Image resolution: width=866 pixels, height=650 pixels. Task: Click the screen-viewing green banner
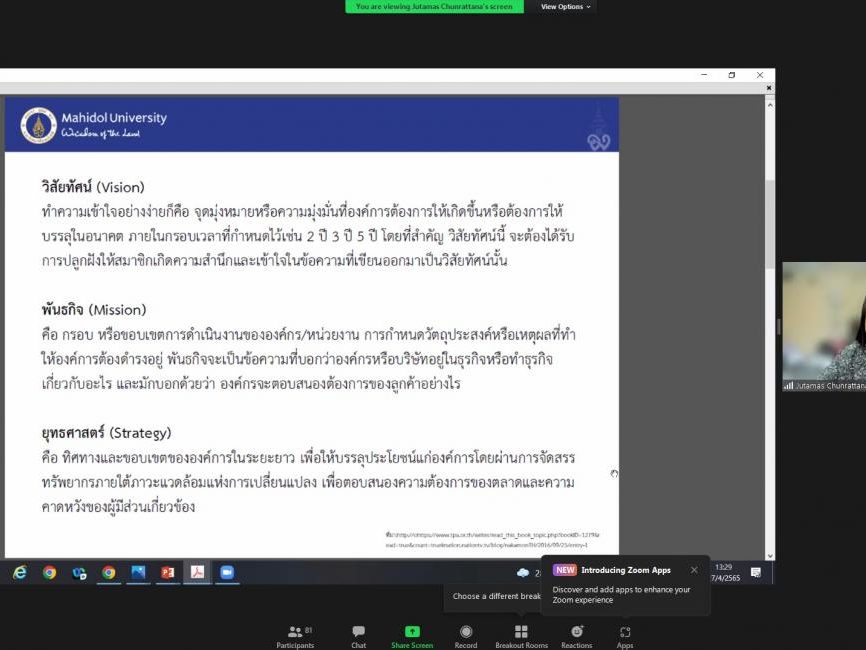pyautogui.click(x=434, y=6)
